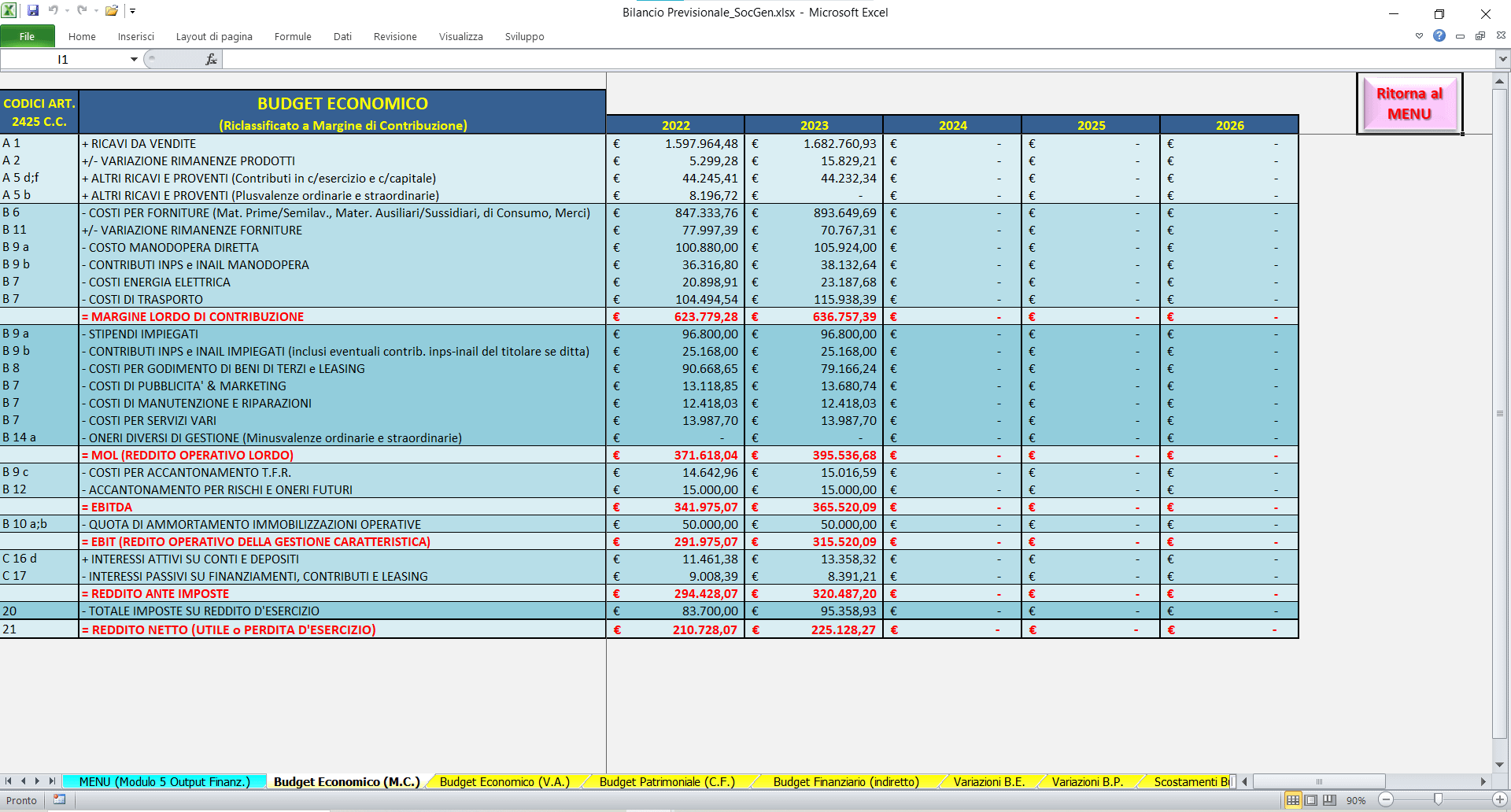Click inside the formula bar input
The height and width of the screenshot is (812, 1511).
tap(858, 59)
